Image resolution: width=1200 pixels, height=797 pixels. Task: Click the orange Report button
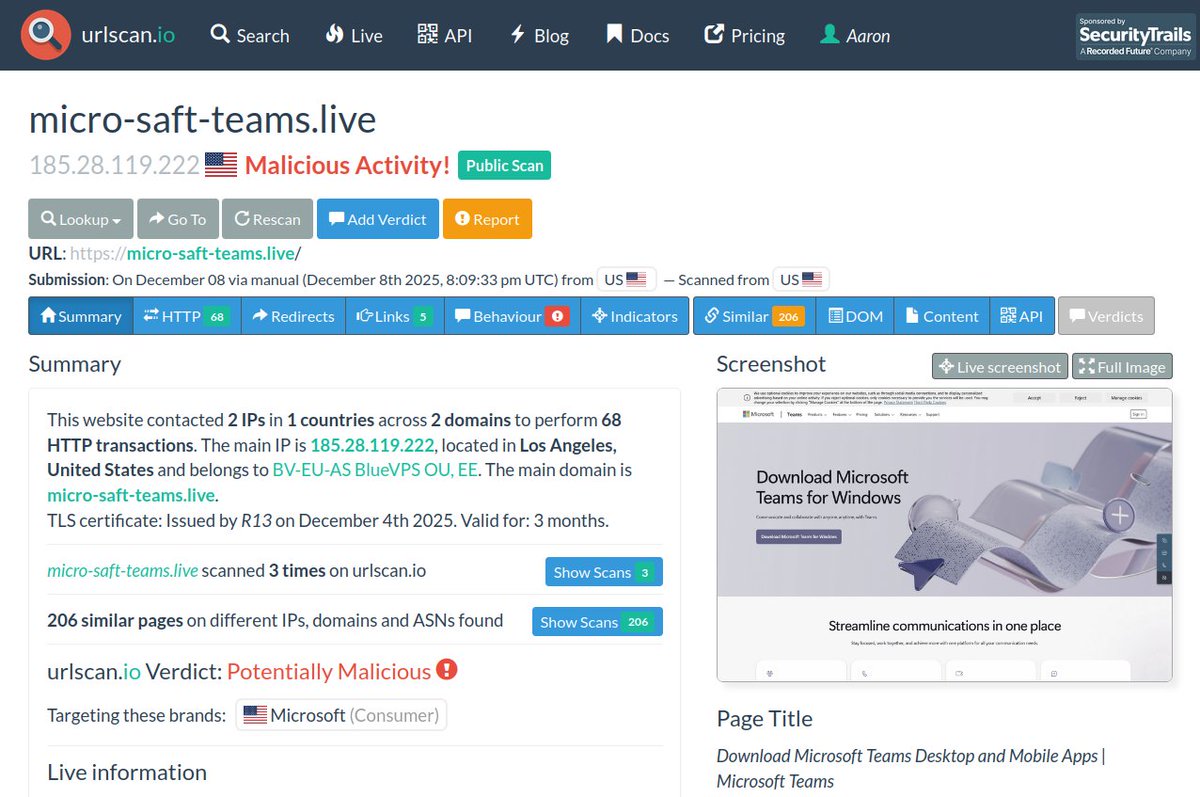(487, 219)
